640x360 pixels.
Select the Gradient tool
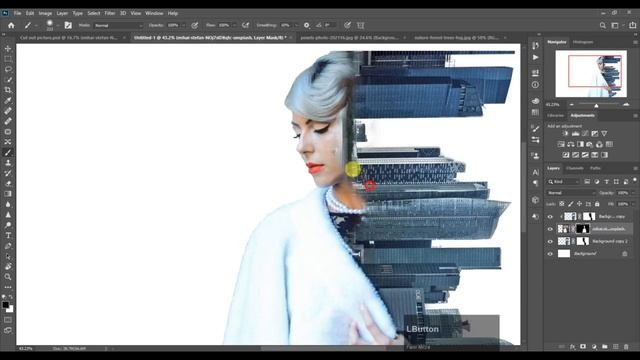[8, 194]
